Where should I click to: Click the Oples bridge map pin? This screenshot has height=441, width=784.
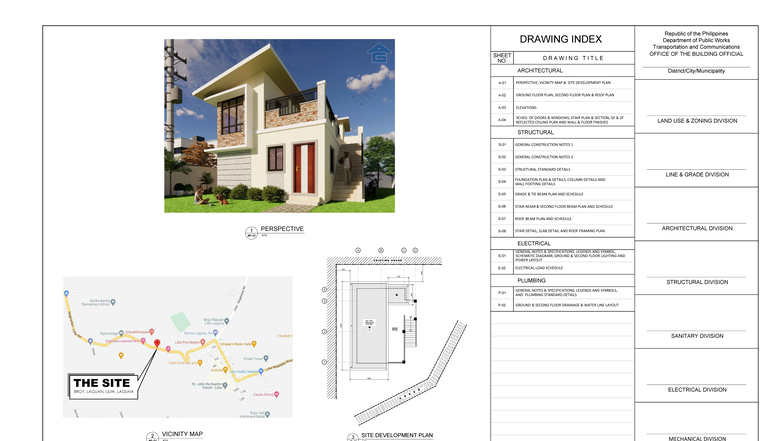pos(121,333)
